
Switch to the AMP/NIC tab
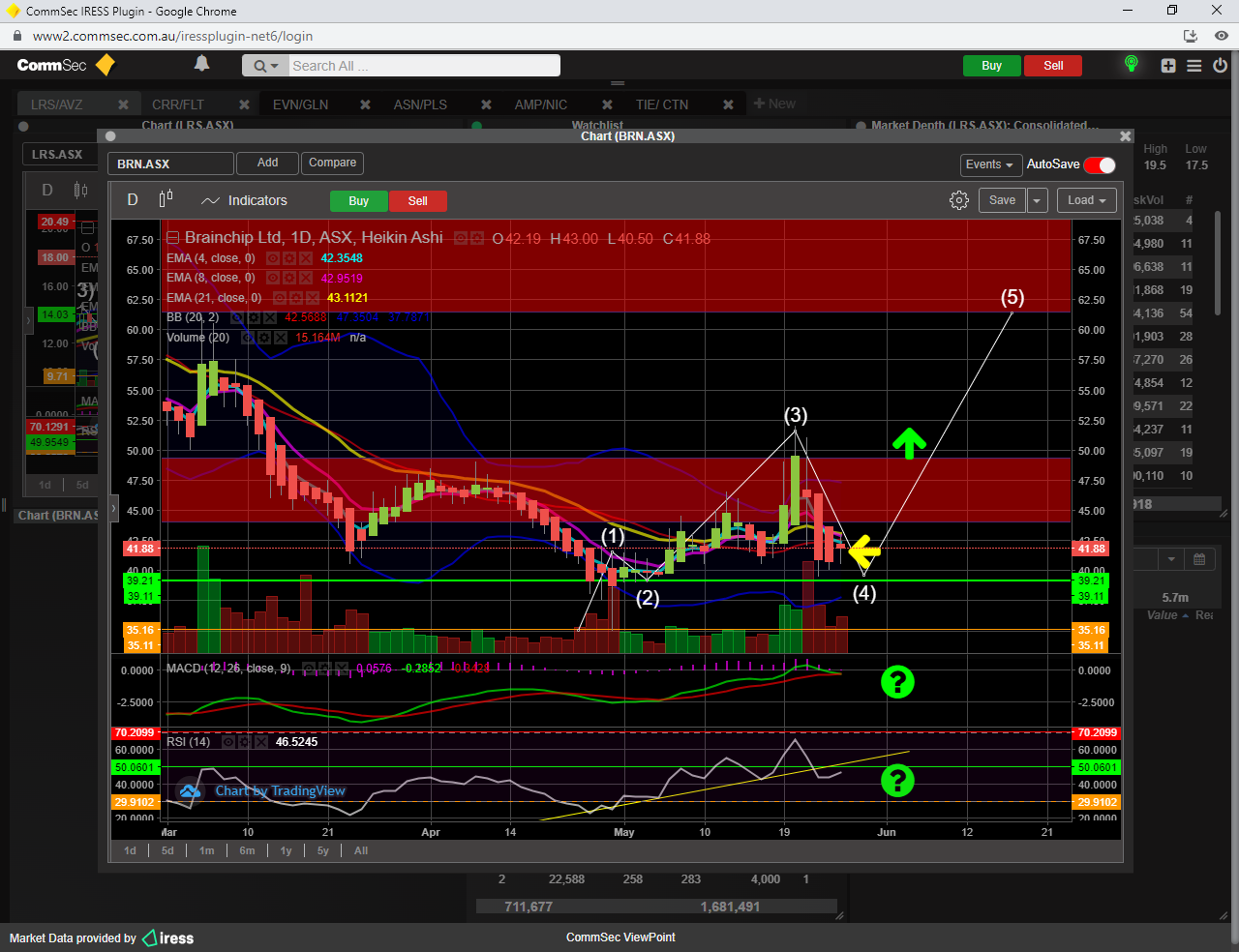[x=541, y=104]
